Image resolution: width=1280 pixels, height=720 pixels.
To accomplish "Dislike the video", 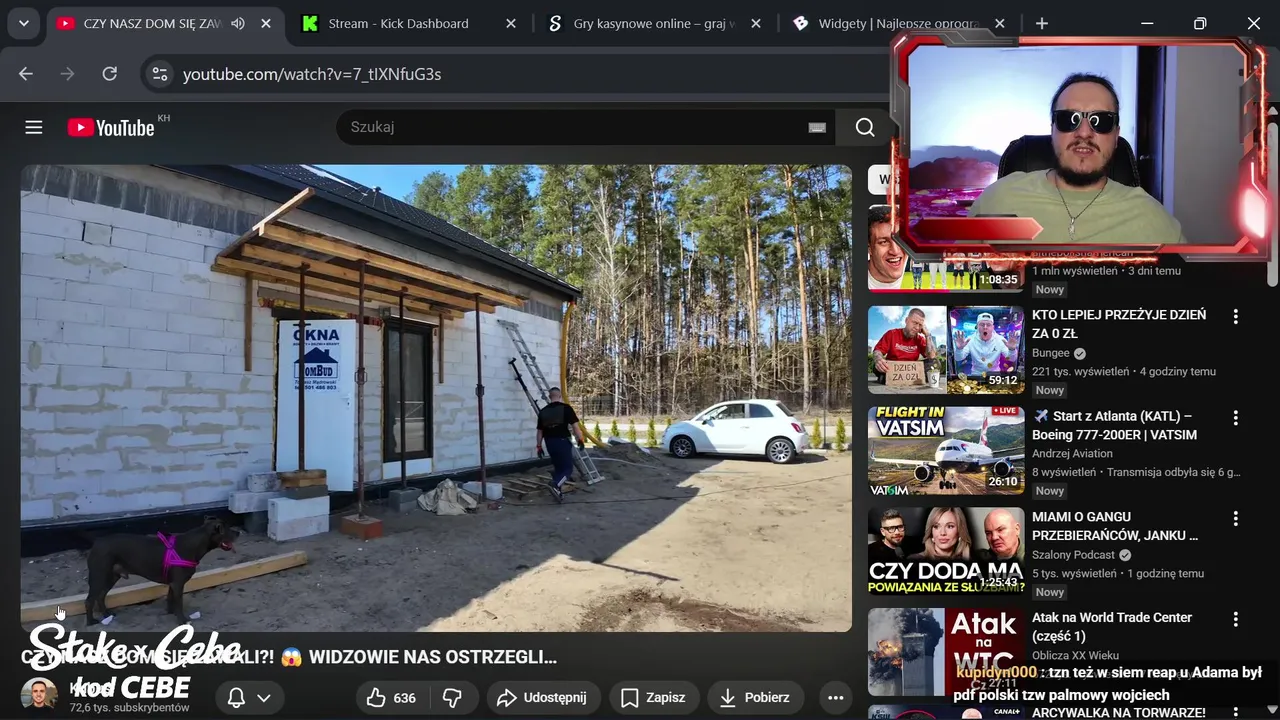I will coord(452,698).
